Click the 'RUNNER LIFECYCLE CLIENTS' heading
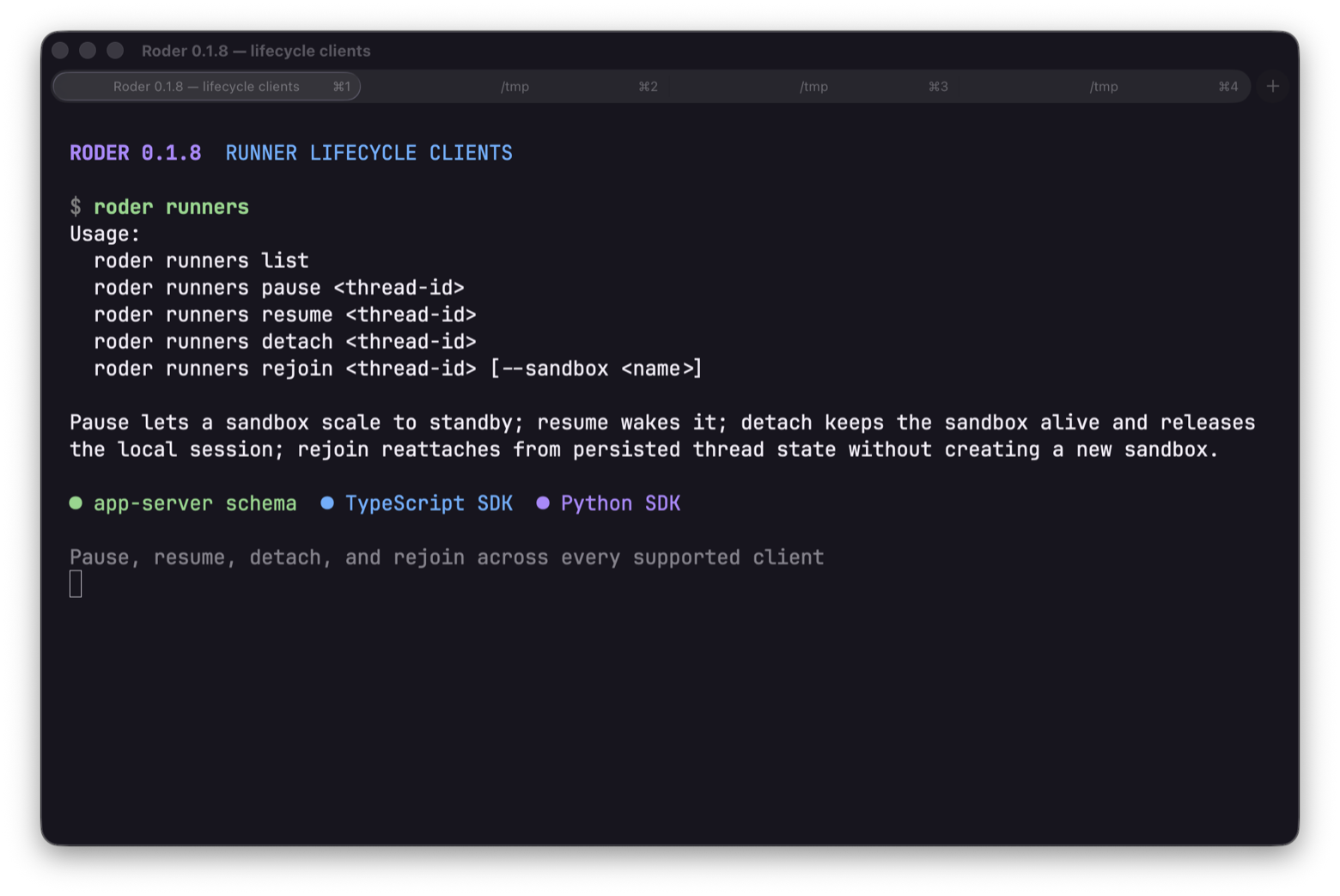The height and width of the screenshot is (896, 1340). pos(368,153)
